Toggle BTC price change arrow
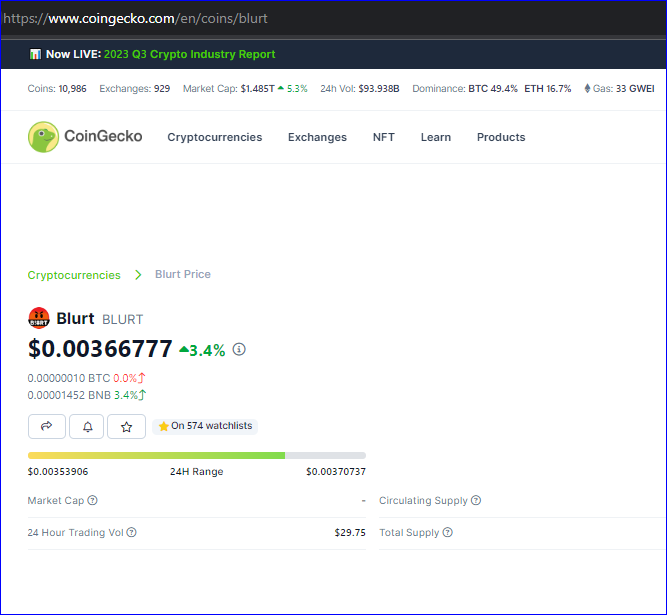The height and width of the screenshot is (615, 667). (142, 378)
